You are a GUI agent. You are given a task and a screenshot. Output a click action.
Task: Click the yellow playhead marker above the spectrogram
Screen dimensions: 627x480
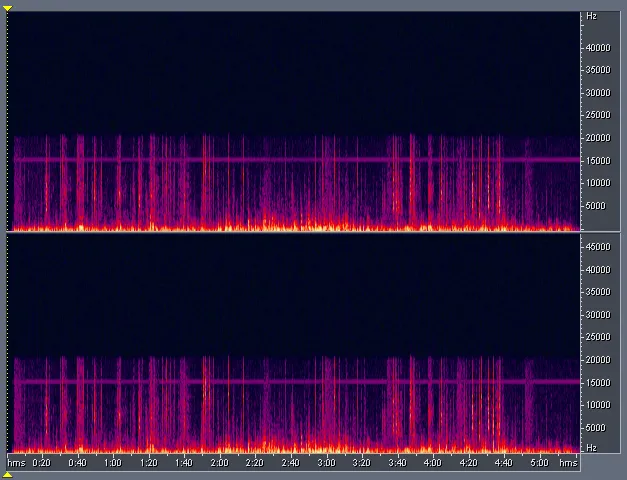[x=7, y=8]
